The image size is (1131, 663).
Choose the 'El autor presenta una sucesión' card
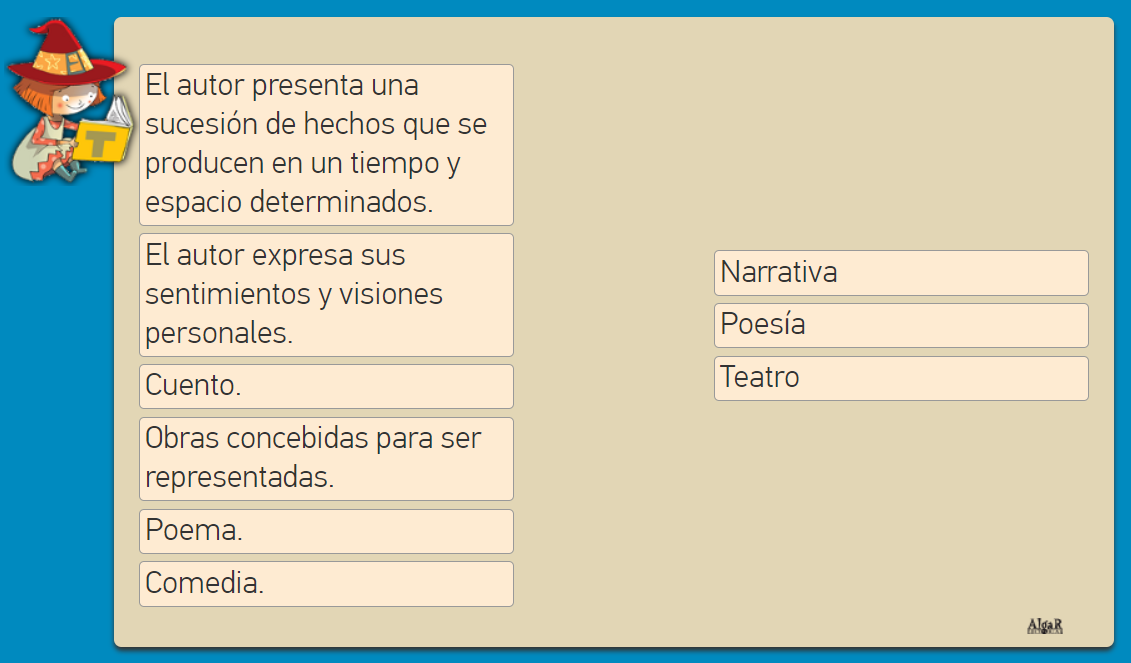coord(326,145)
